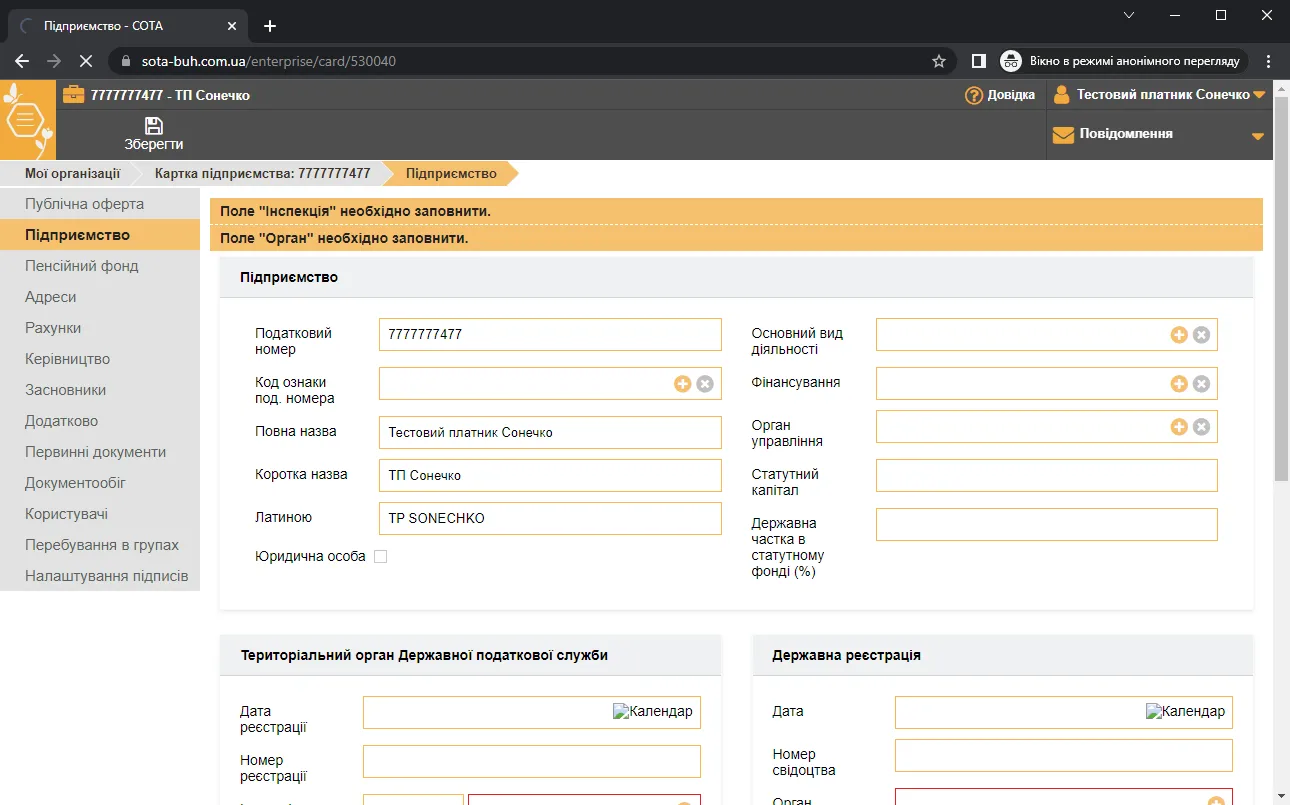Select the Підприємство - СОТА browser tab
This screenshot has width=1290, height=805.
click(x=127, y=26)
